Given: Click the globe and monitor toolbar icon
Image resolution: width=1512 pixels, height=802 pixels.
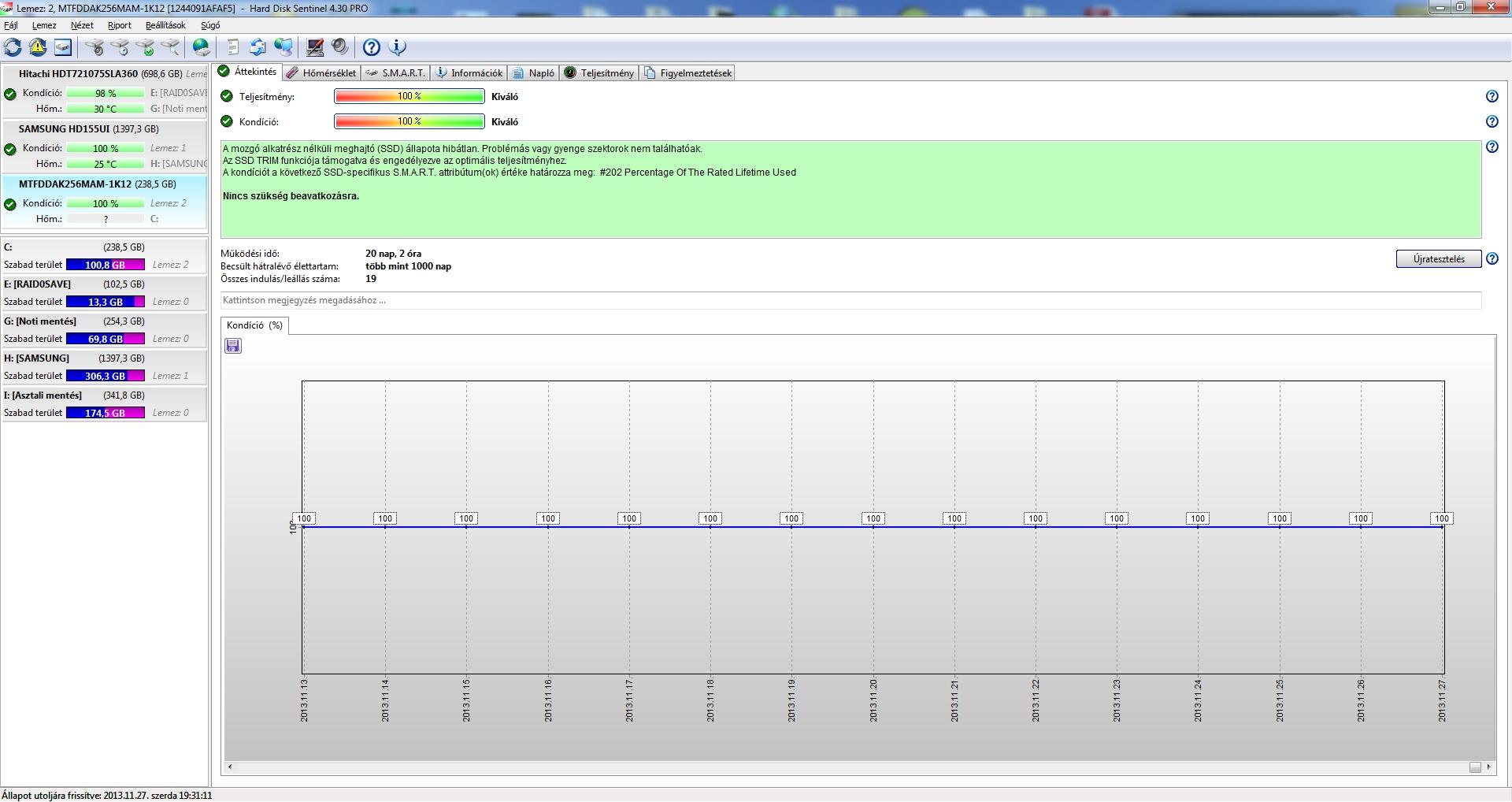Looking at the screenshot, I should tap(283, 47).
